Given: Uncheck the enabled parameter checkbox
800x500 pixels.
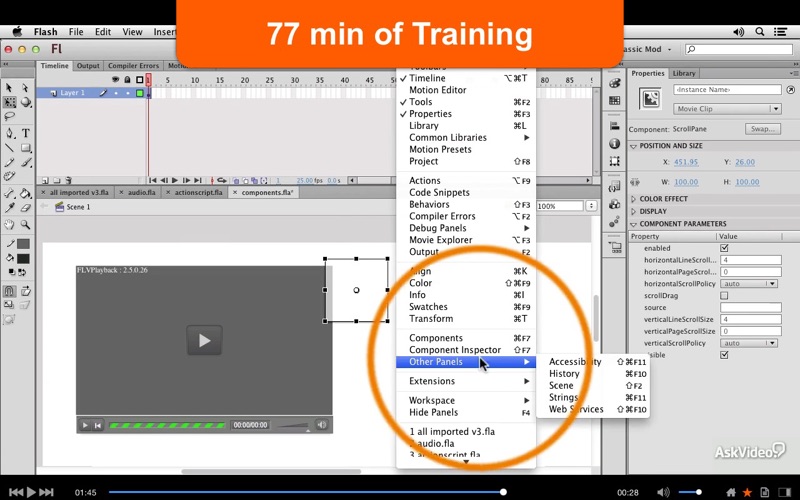Looking at the screenshot, I should point(724,248).
